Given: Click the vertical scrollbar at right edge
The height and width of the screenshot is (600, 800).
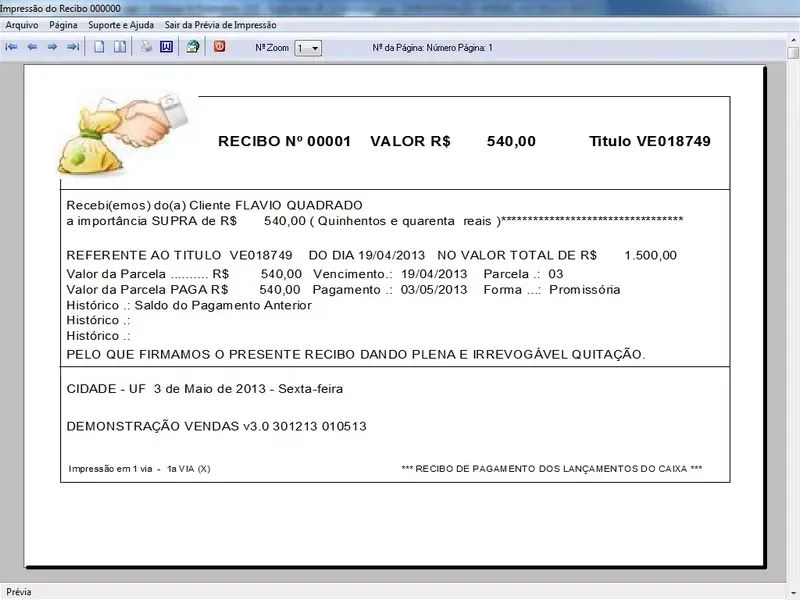Looking at the screenshot, I should coord(793,300).
